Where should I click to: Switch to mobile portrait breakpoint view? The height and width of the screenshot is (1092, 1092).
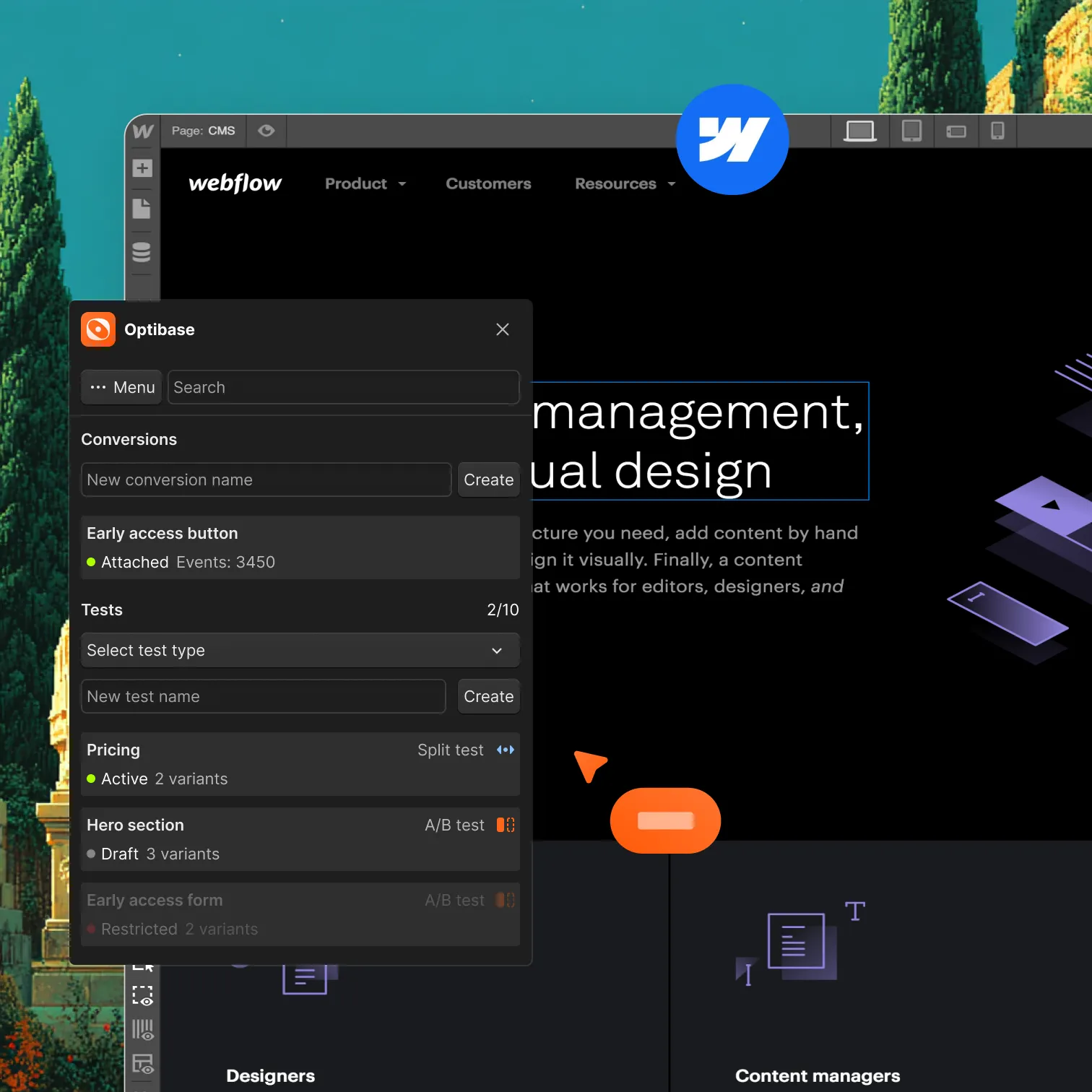[x=997, y=131]
